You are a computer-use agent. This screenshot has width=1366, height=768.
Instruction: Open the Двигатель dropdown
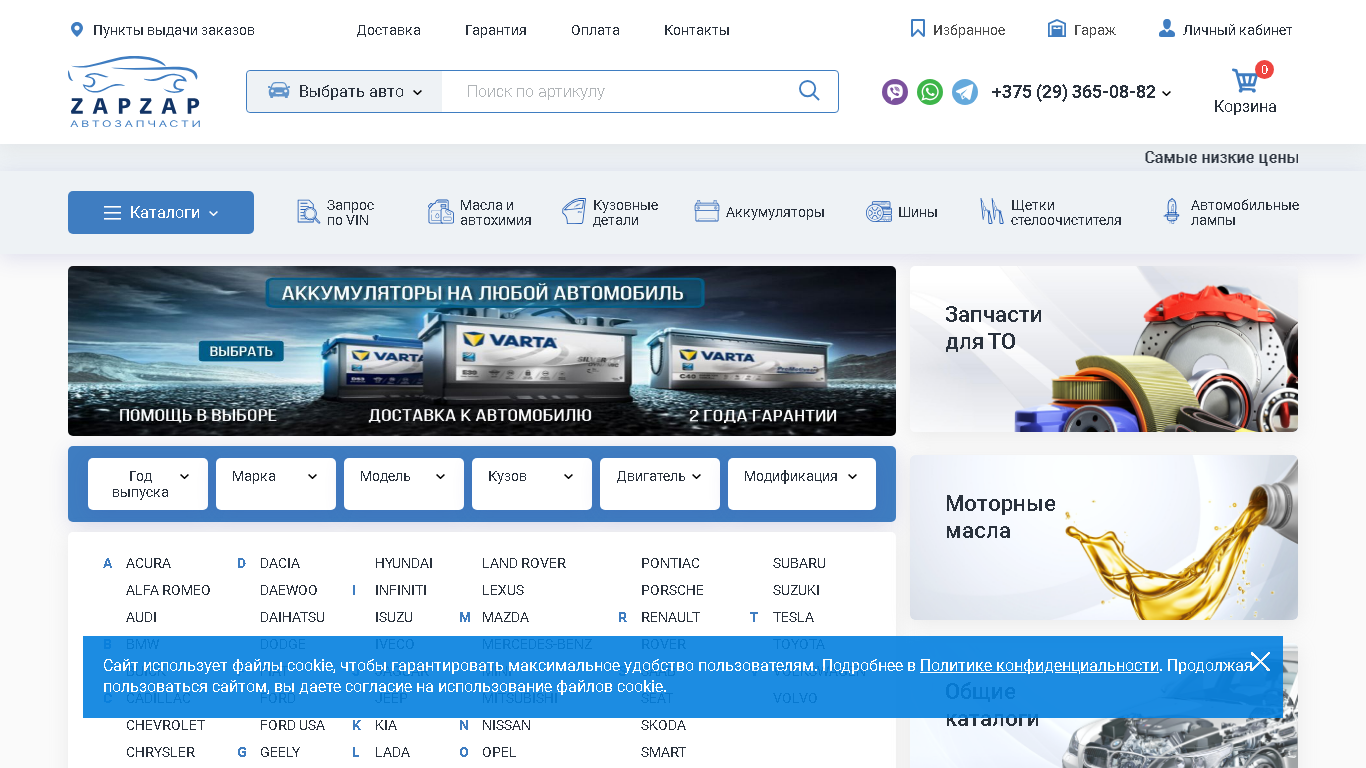(x=660, y=484)
